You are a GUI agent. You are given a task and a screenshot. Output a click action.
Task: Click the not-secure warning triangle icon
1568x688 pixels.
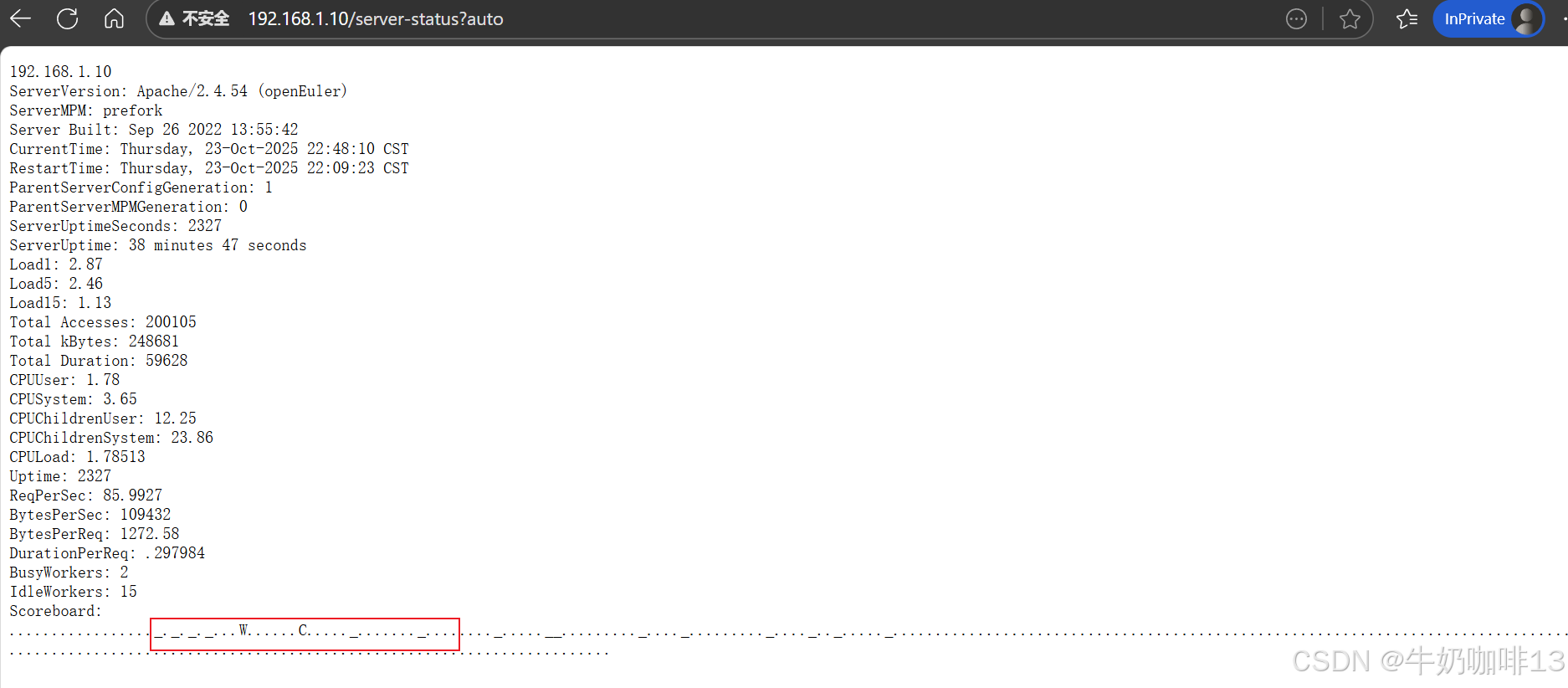tap(167, 18)
